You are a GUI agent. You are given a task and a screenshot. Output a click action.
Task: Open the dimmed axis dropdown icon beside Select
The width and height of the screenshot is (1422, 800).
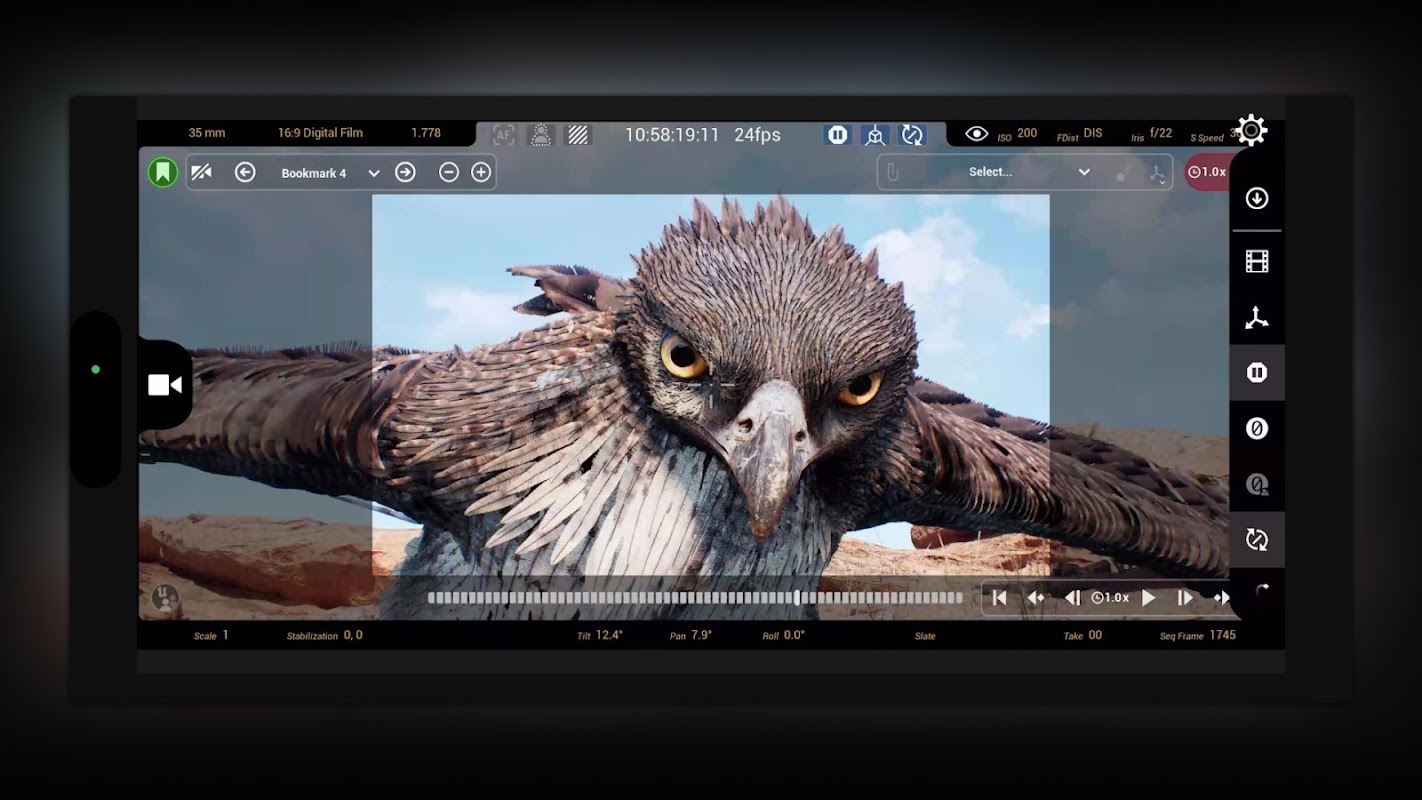[x=1157, y=173]
